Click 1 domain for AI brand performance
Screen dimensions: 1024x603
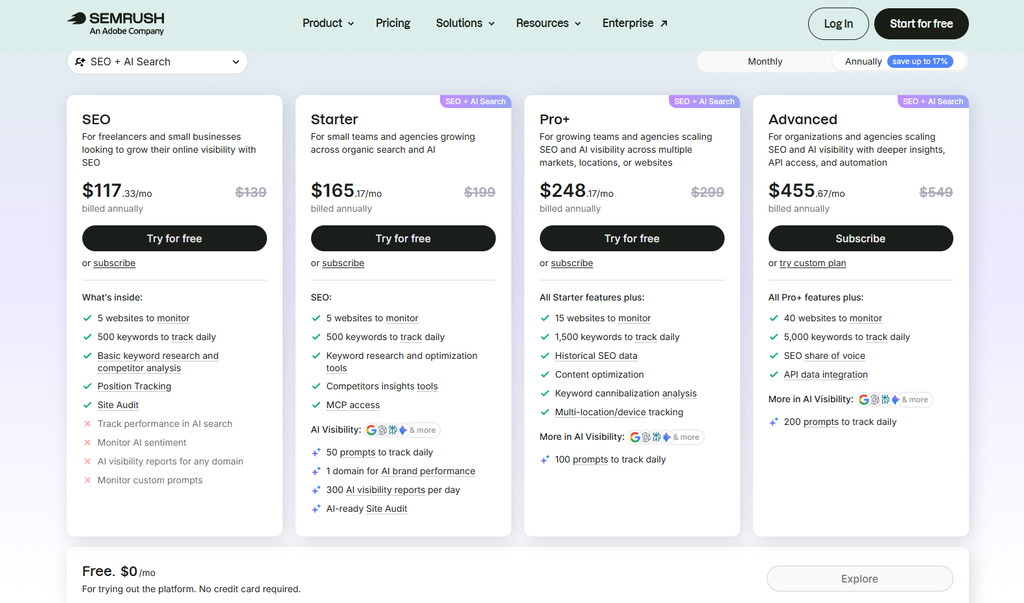tap(400, 471)
